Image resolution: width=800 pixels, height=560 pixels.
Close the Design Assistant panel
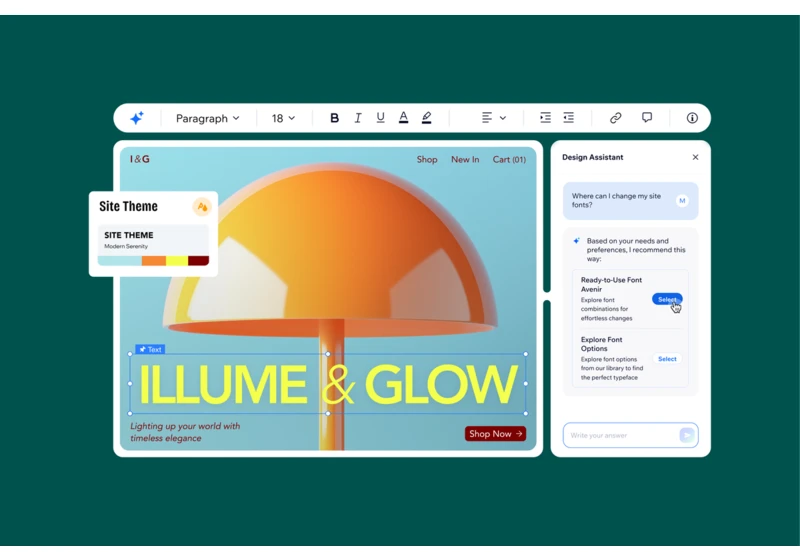pyautogui.click(x=695, y=157)
